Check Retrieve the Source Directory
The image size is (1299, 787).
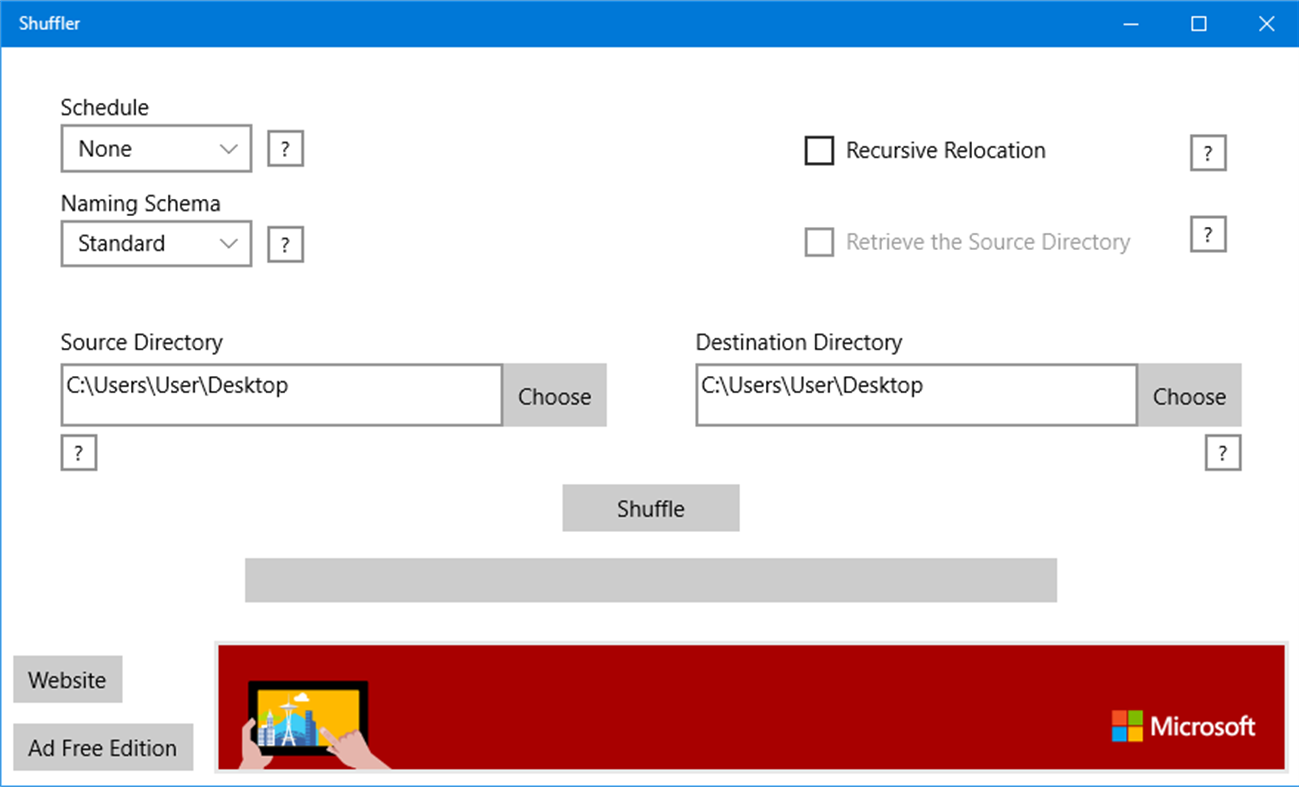pyautogui.click(x=819, y=242)
